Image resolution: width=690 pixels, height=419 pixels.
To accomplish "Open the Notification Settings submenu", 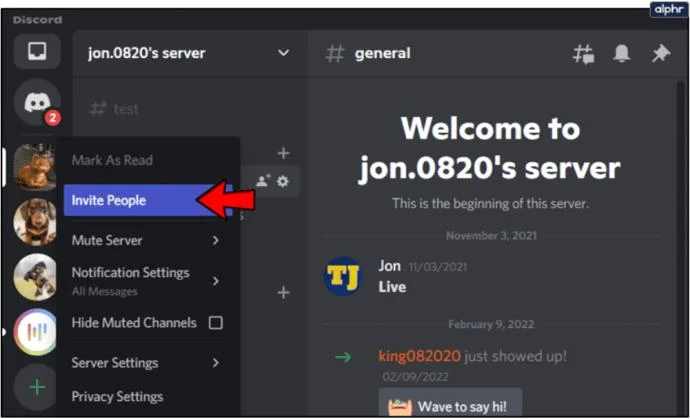I will [x=148, y=280].
